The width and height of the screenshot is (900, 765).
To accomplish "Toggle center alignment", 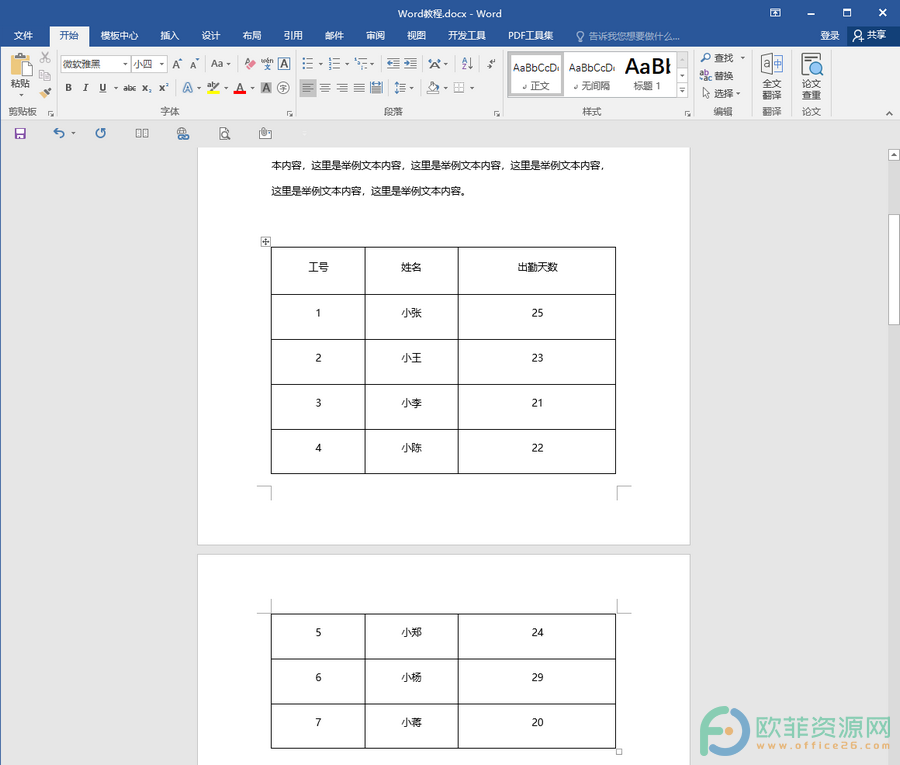I will coord(325,88).
